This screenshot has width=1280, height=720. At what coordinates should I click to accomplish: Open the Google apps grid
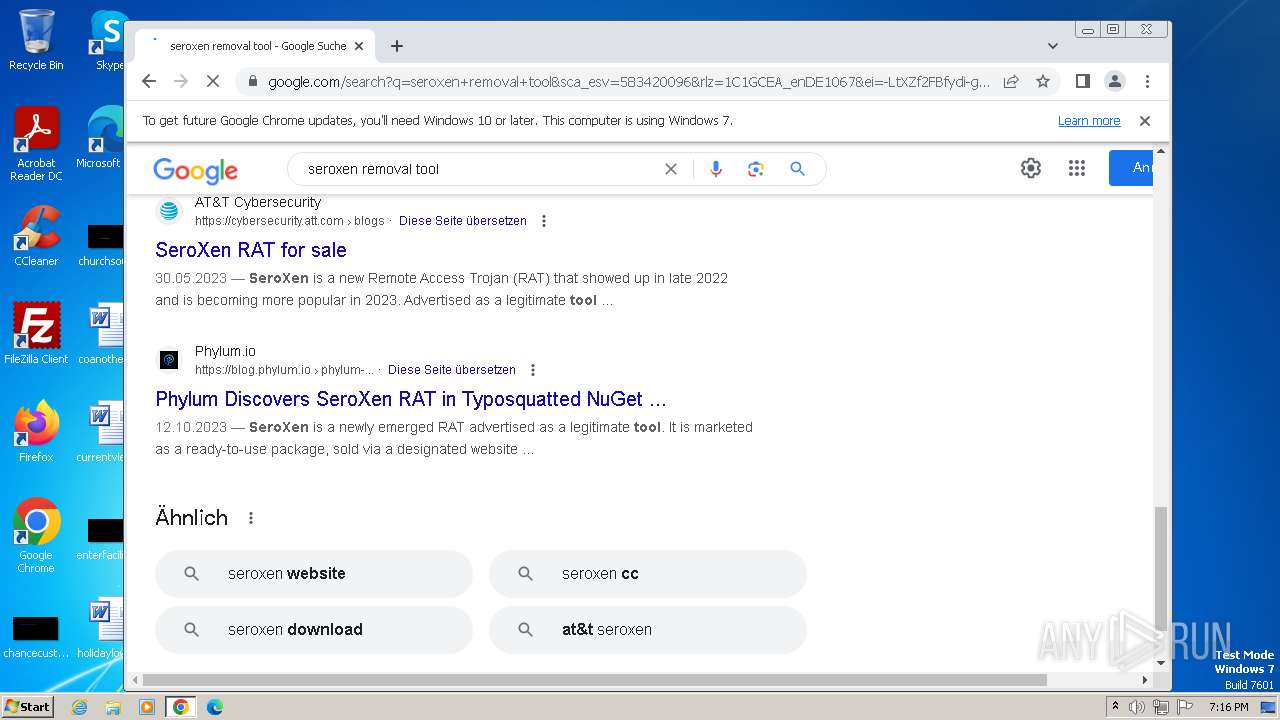click(x=1077, y=168)
